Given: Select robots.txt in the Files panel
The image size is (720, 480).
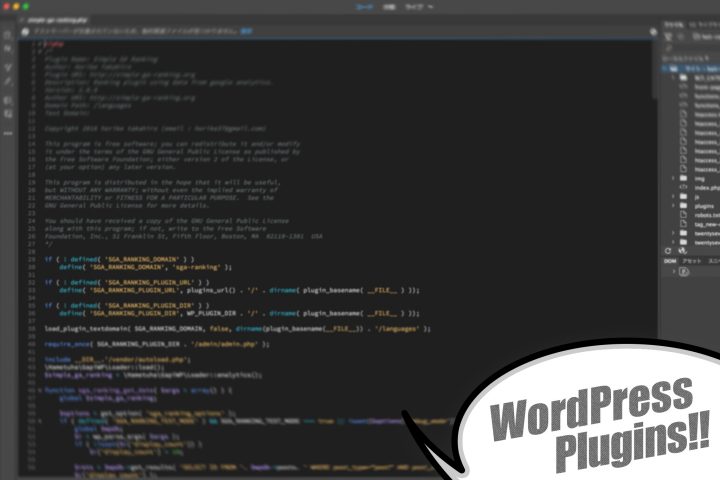Looking at the screenshot, I should tap(707, 215).
